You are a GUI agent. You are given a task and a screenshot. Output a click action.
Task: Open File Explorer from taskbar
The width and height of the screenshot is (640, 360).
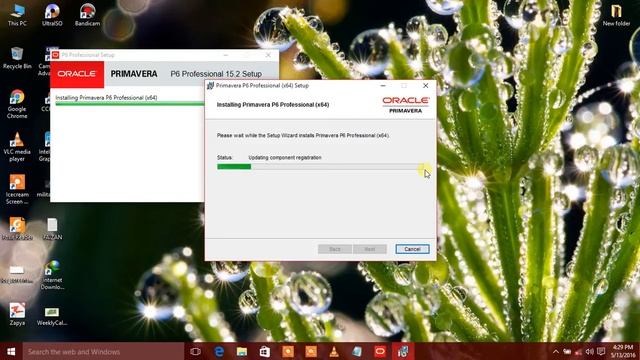point(242,351)
